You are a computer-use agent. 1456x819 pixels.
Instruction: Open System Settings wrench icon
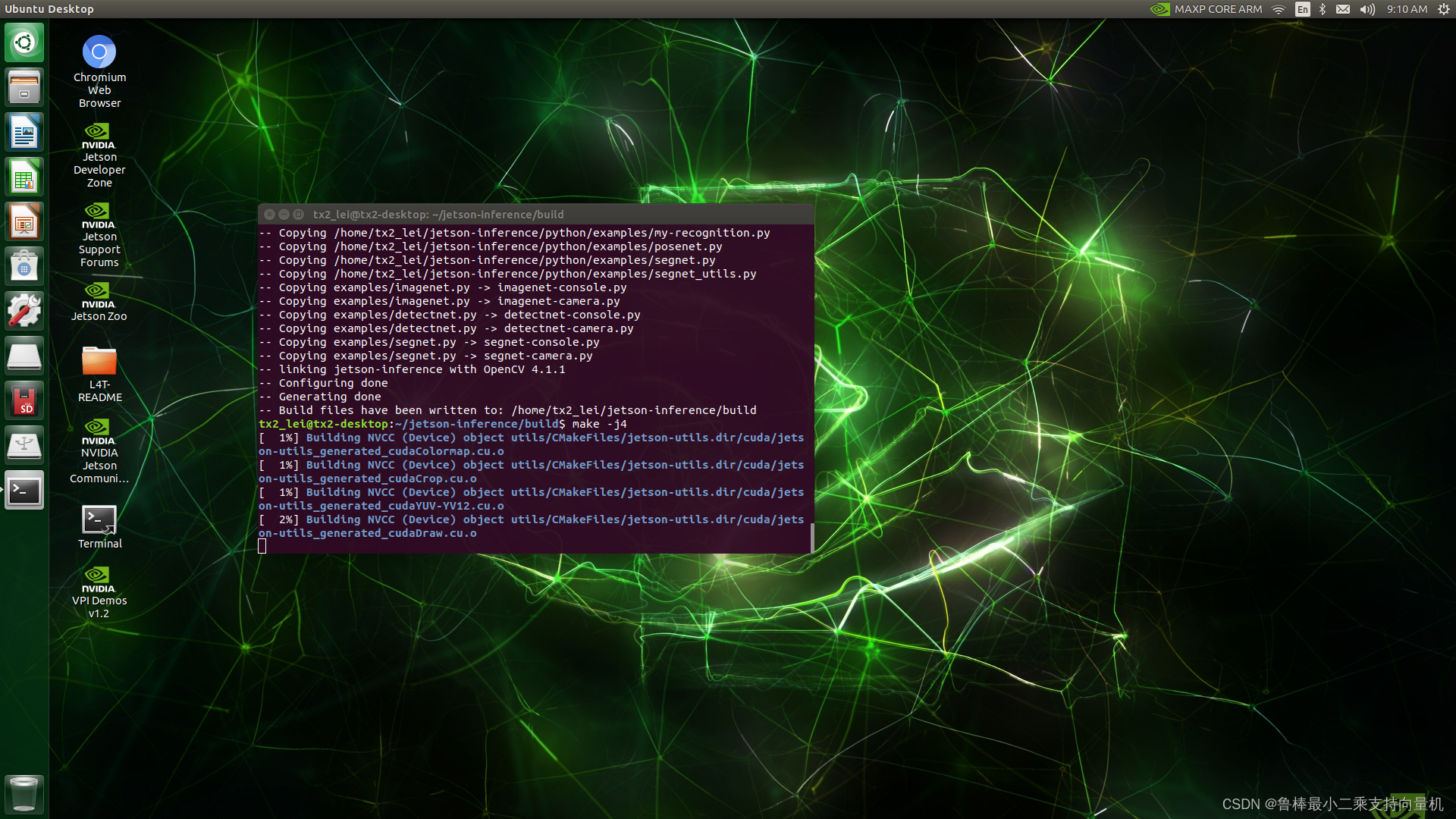tap(24, 311)
